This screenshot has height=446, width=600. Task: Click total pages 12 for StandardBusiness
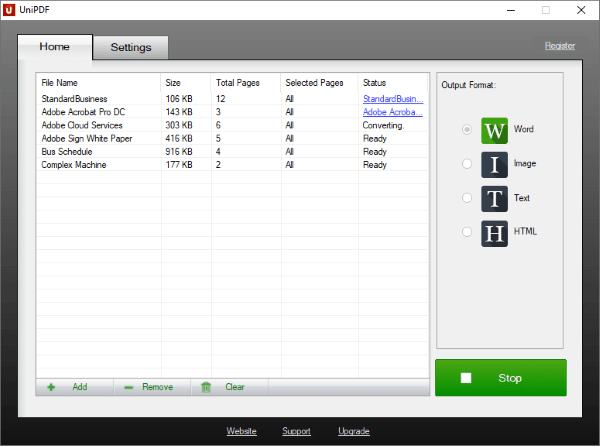[x=220, y=99]
